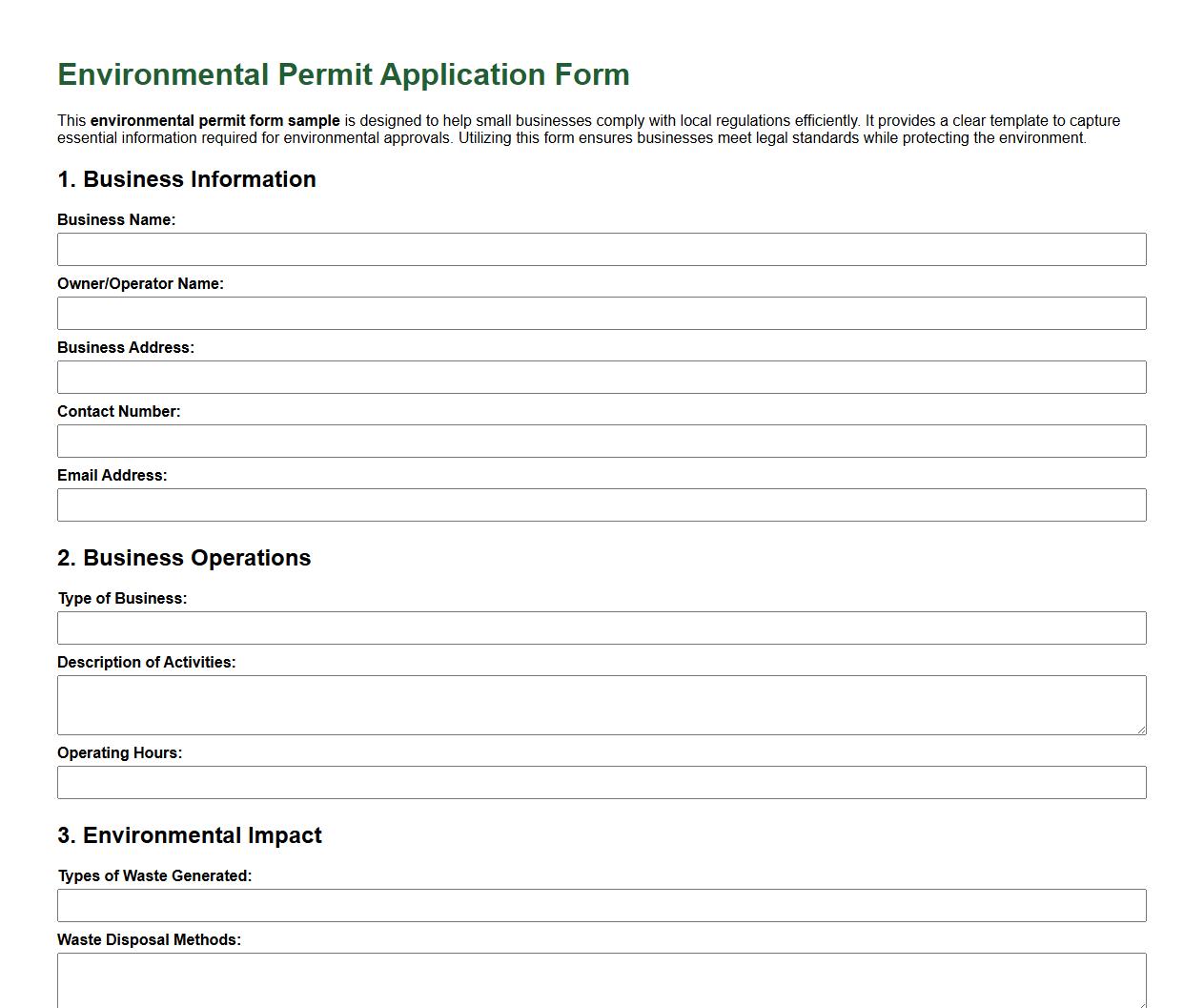The width and height of the screenshot is (1204, 1008).
Task: Click the Types of Waste Generated input field
Action: click(602, 905)
